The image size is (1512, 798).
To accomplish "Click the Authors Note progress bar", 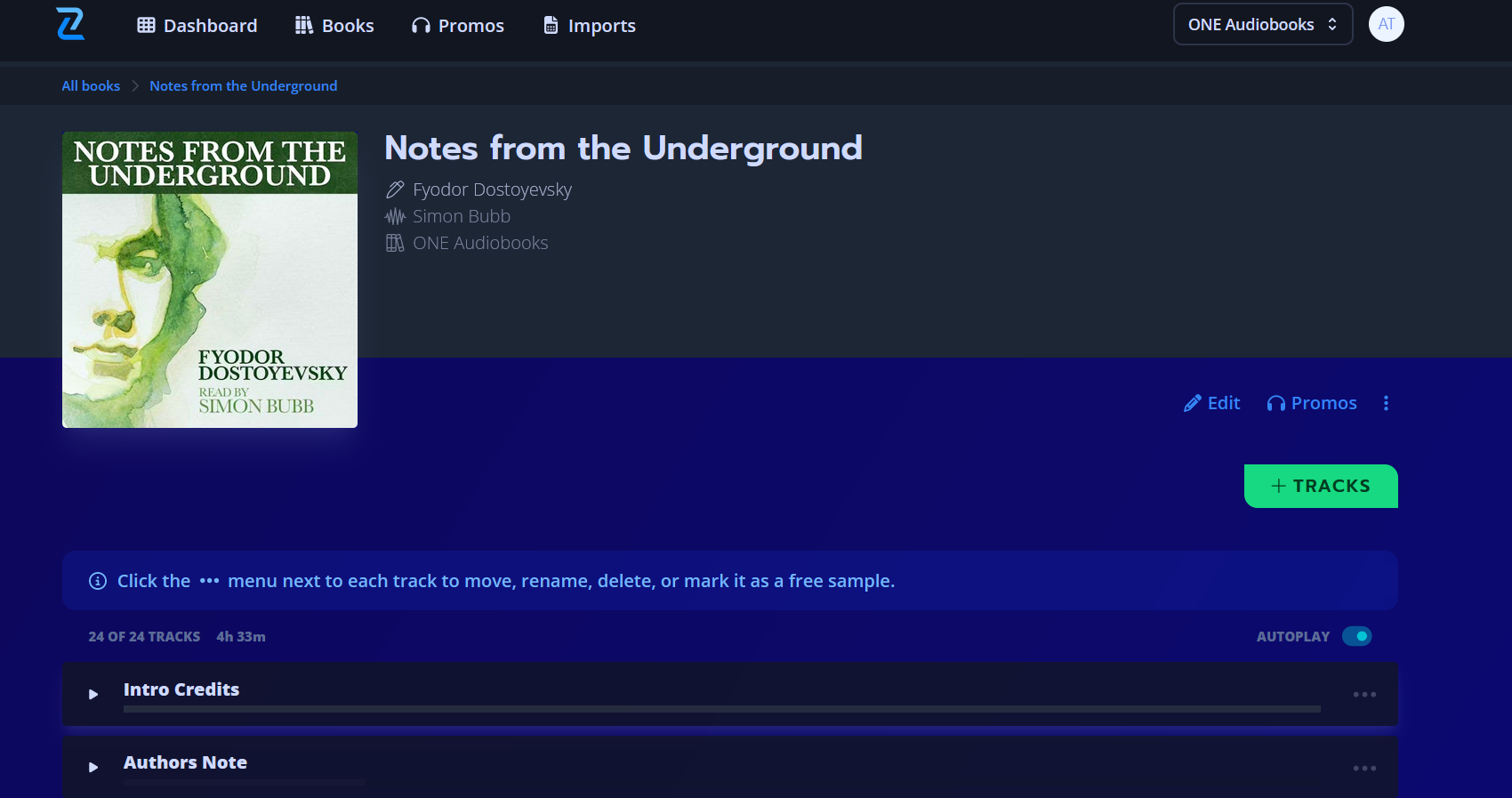I will [x=245, y=782].
